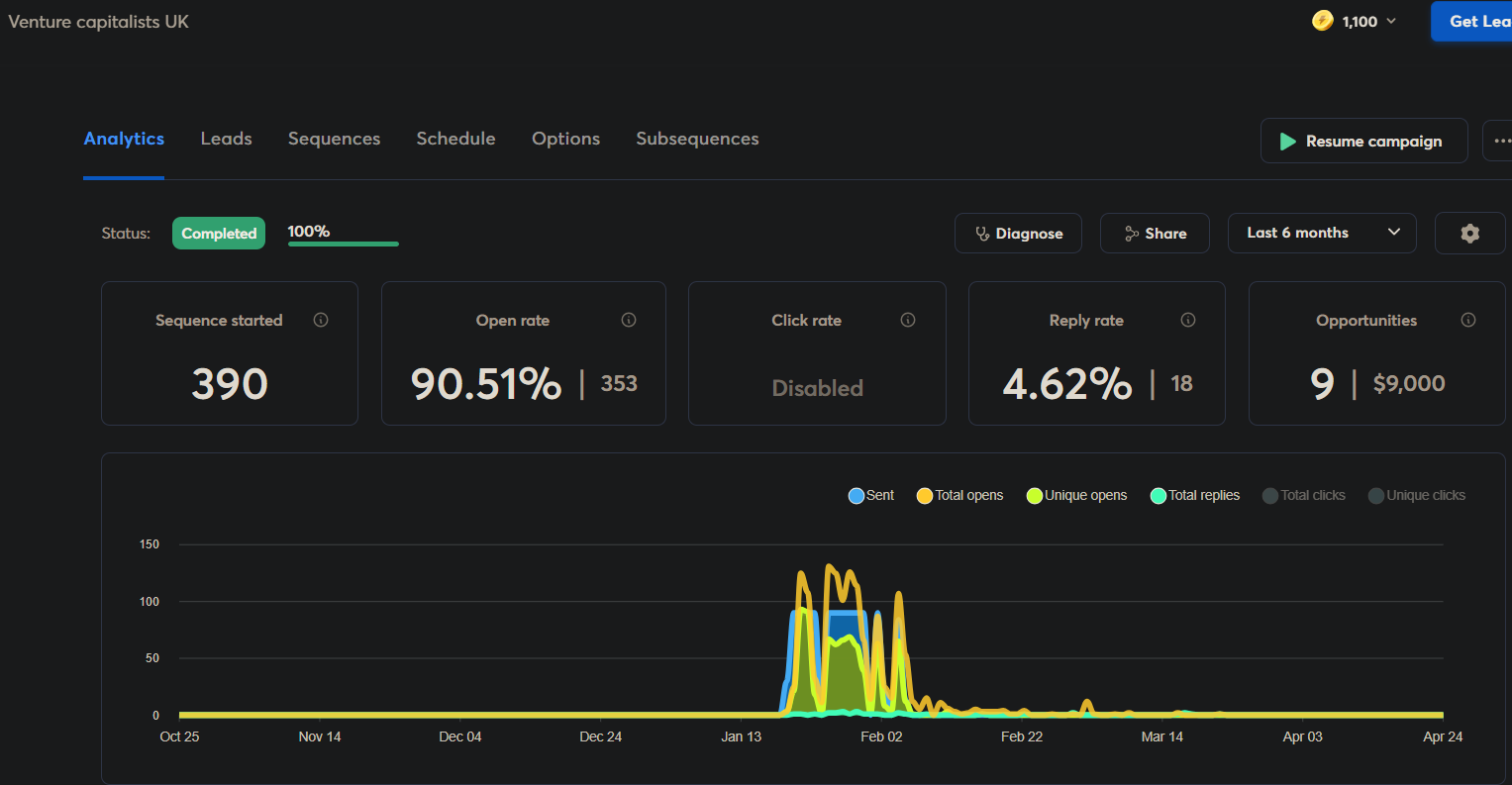Viewport: 1512px width, 785px height.
Task: Click the Feb 02 label on chart axis
Action: (881, 736)
